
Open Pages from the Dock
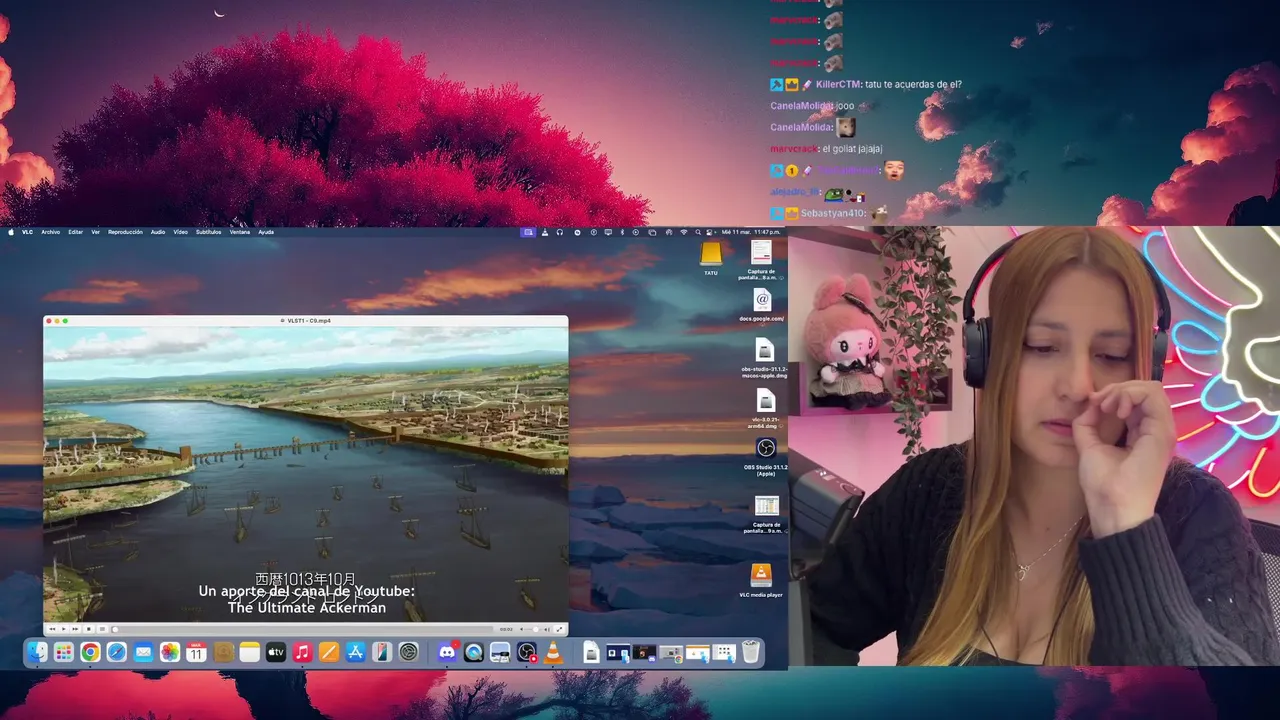pos(329,652)
